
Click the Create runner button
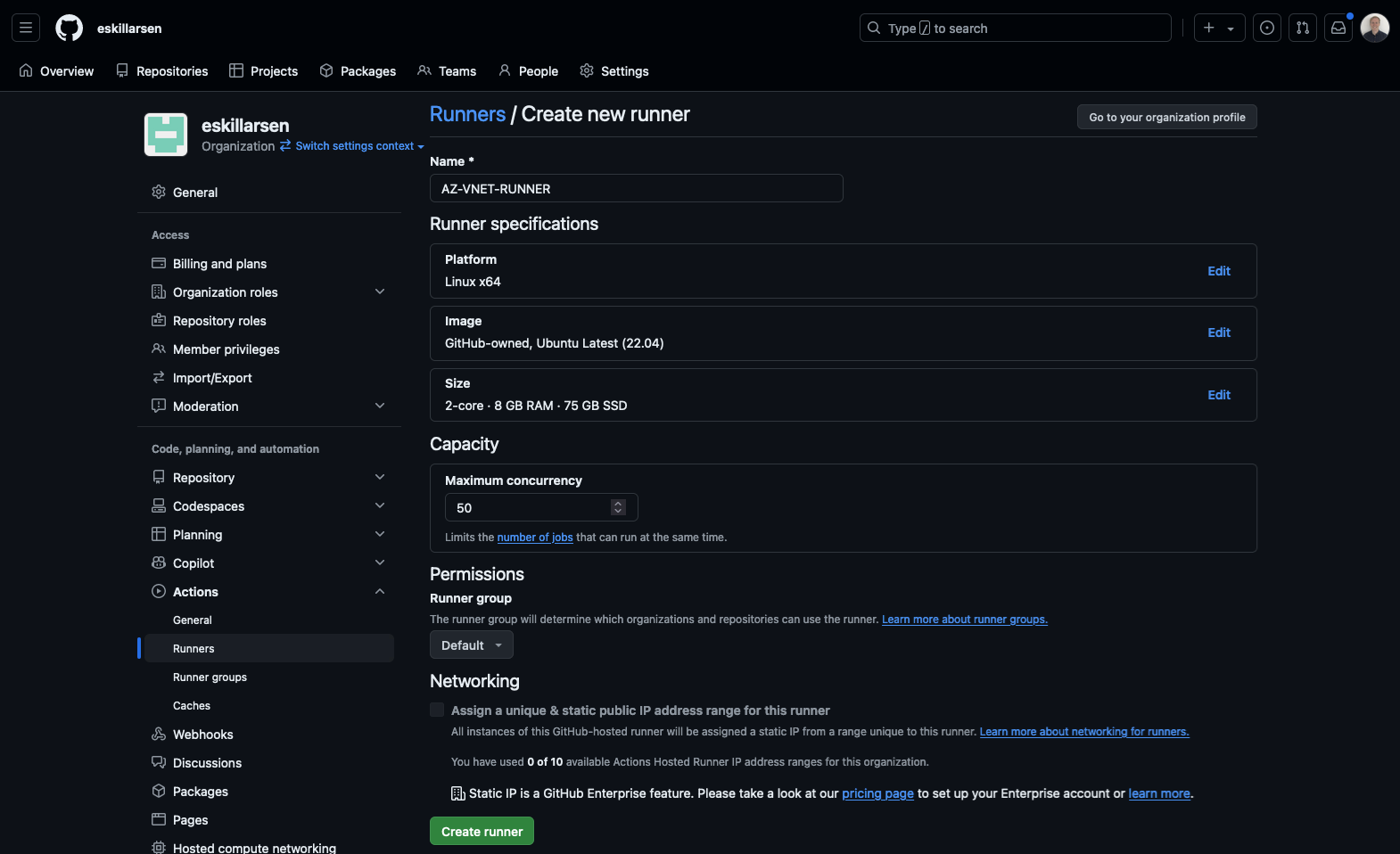point(482,831)
